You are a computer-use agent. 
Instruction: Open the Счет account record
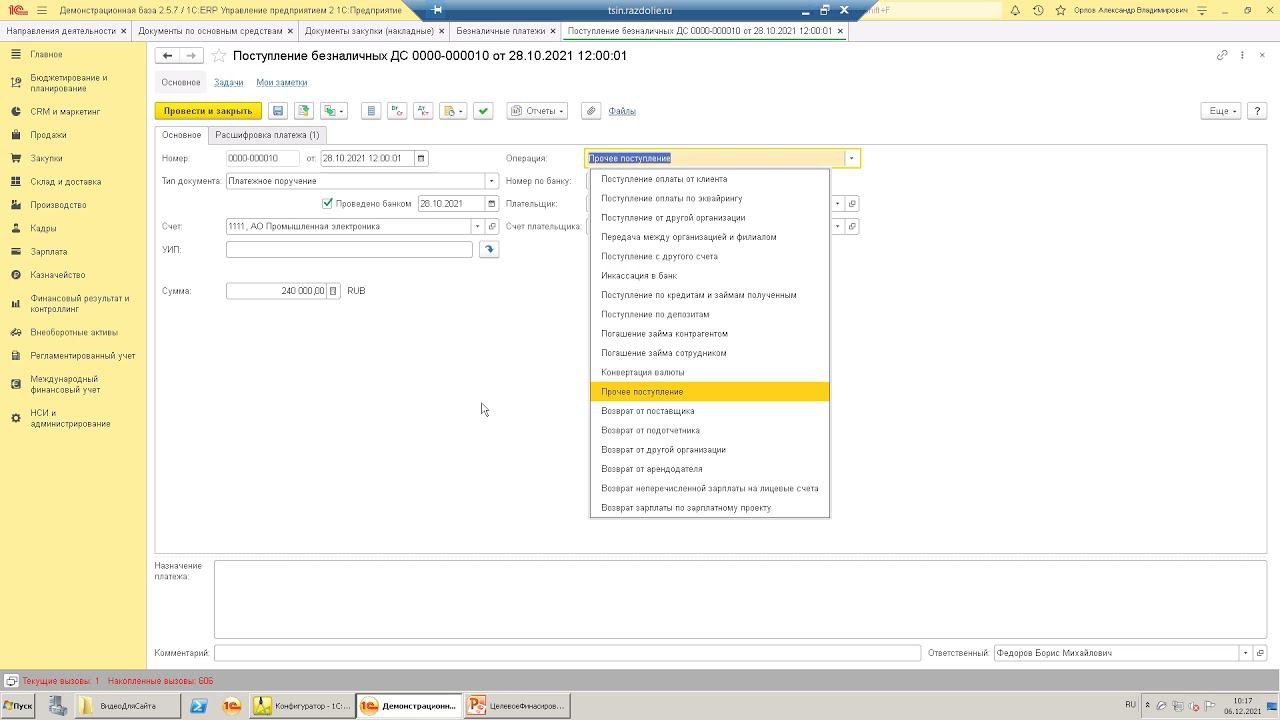tap(491, 227)
